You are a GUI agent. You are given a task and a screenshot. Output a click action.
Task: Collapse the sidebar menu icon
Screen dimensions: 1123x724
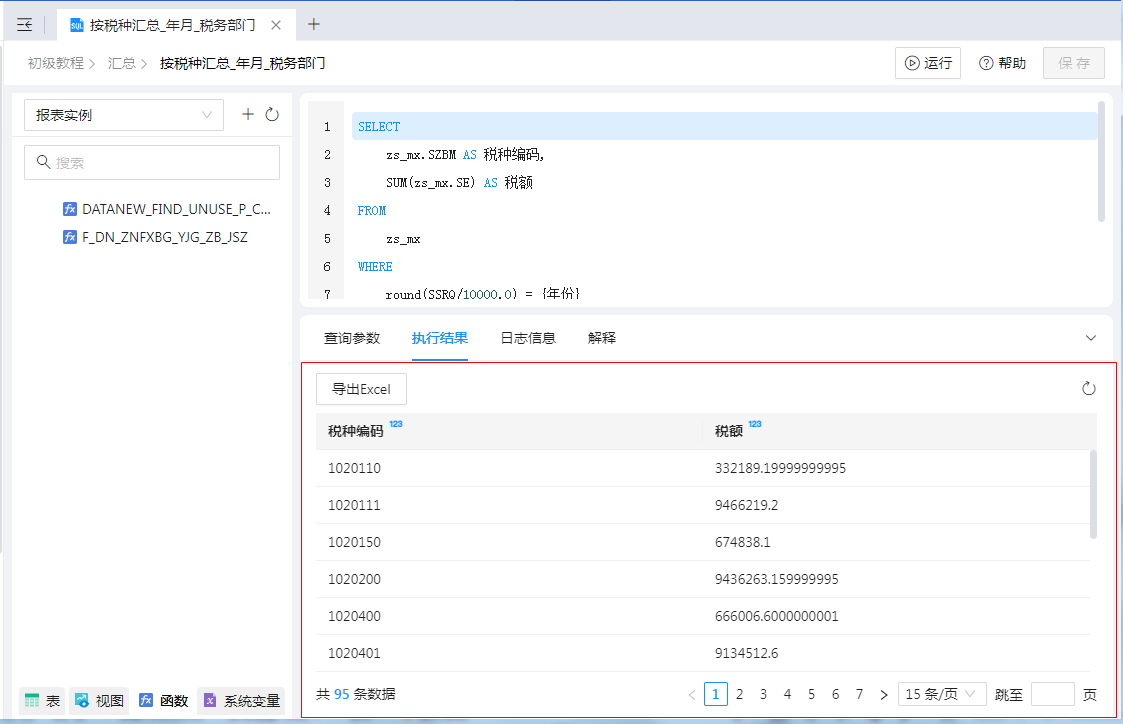click(x=25, y=25)
